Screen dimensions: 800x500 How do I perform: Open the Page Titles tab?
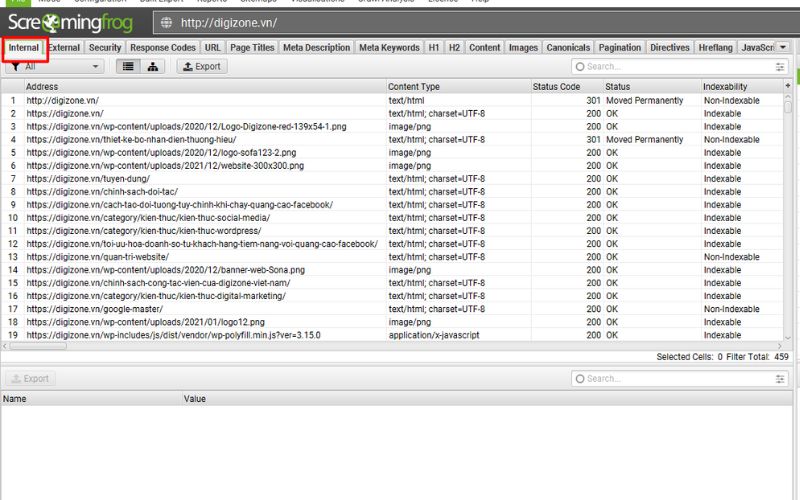point(252,47)
